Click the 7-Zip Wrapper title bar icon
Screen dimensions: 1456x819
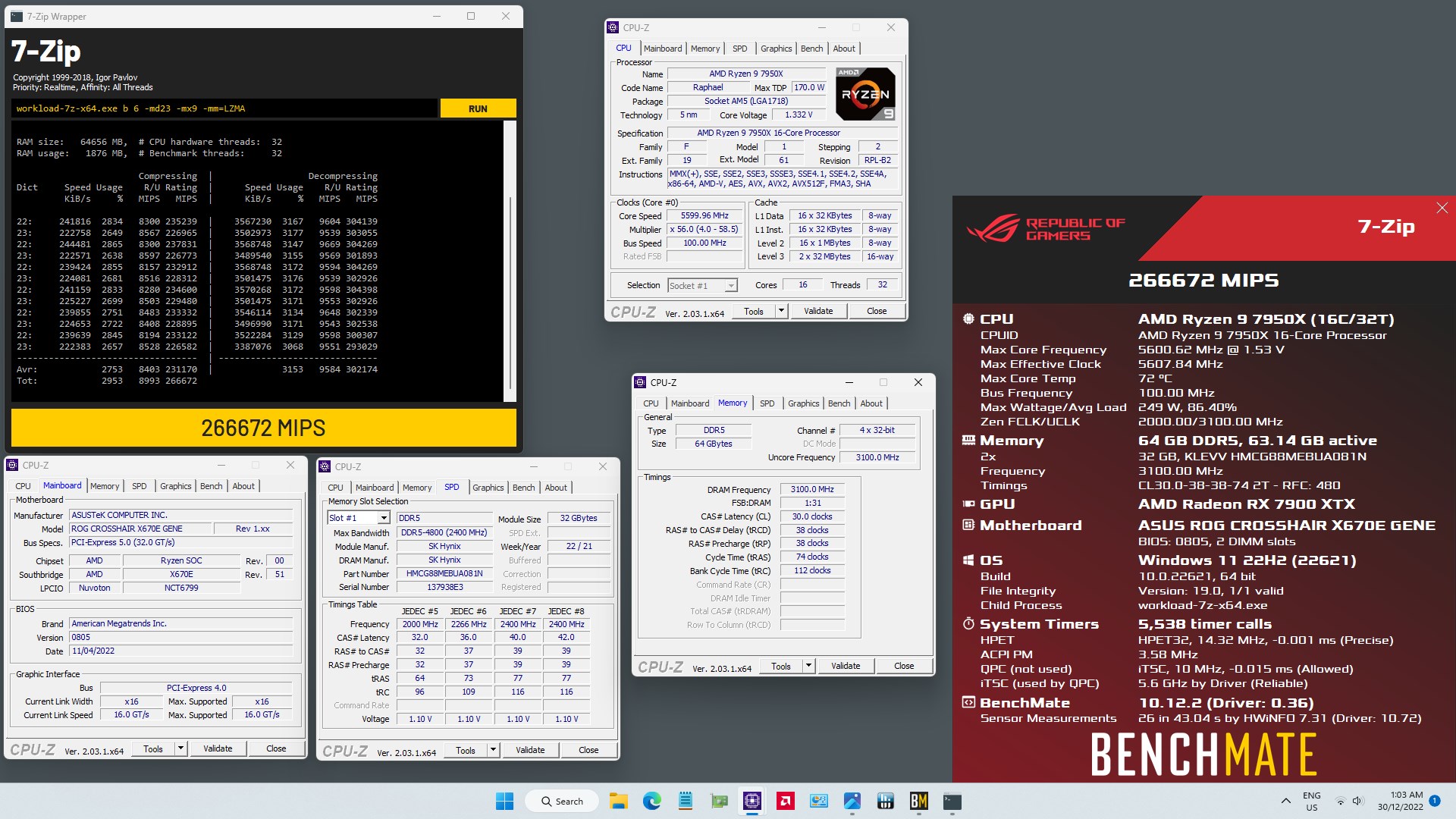17,16
